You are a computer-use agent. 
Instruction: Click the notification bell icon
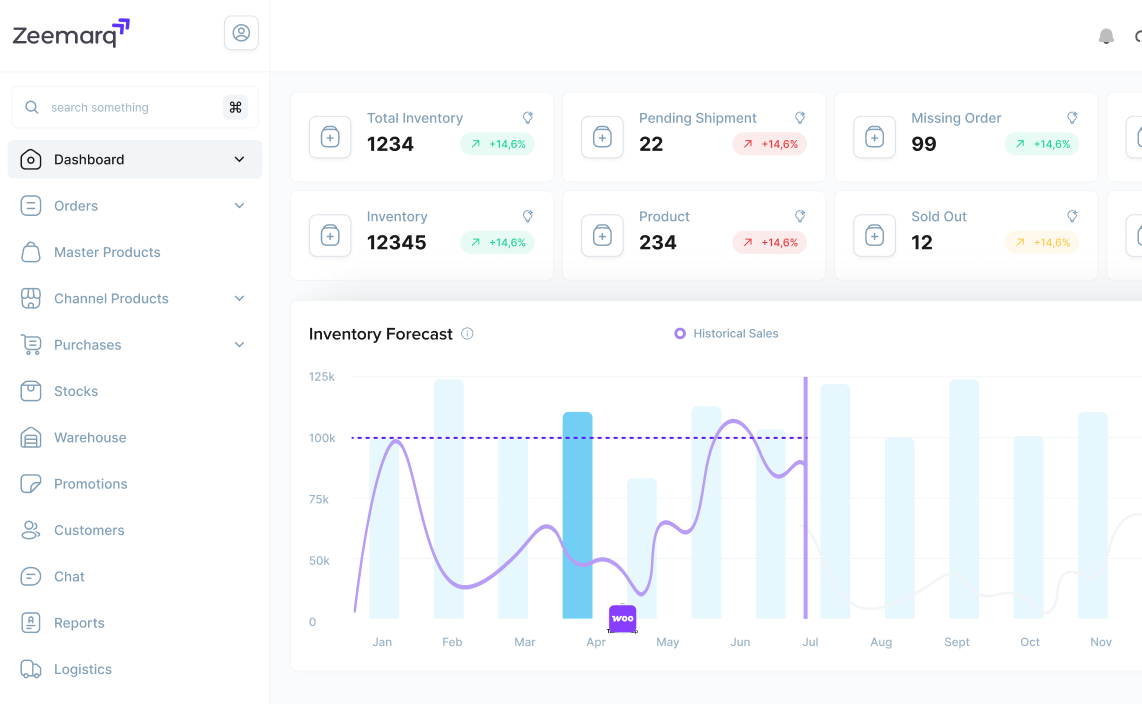tap(1106, 37)
